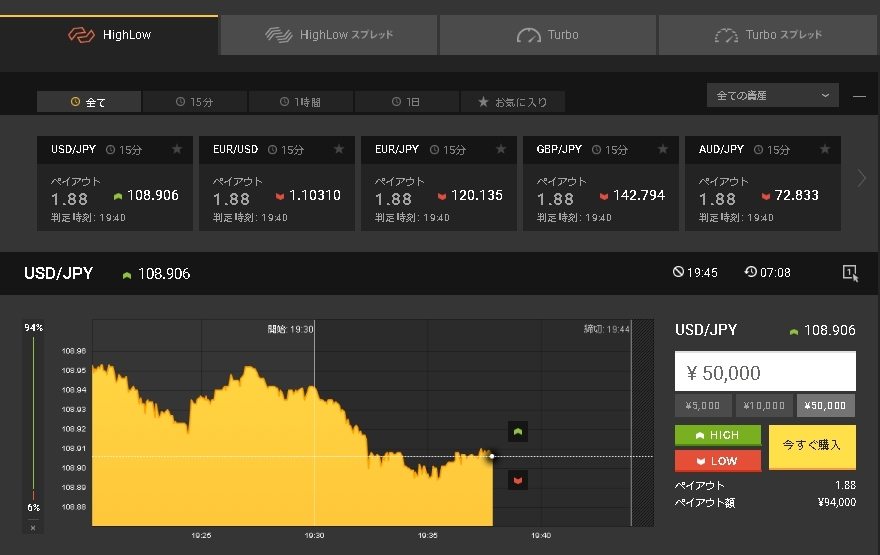Open the 全ての資産 asset dropdown

point(773,95)
